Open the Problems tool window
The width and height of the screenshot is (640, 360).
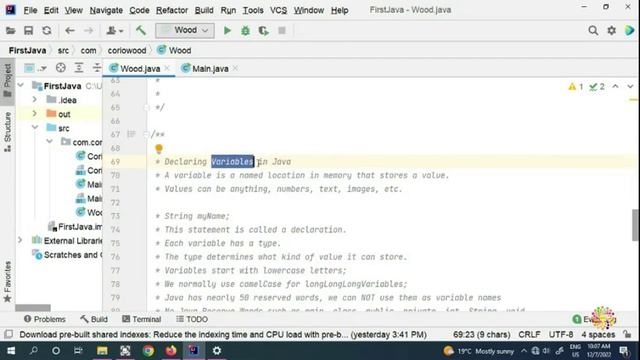[x=44, y=319]
